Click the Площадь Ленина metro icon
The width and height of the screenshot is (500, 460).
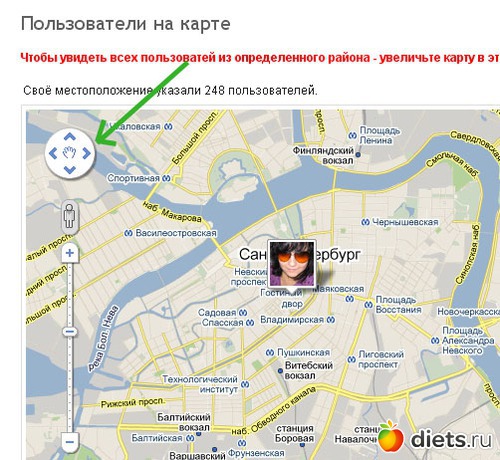352,136
